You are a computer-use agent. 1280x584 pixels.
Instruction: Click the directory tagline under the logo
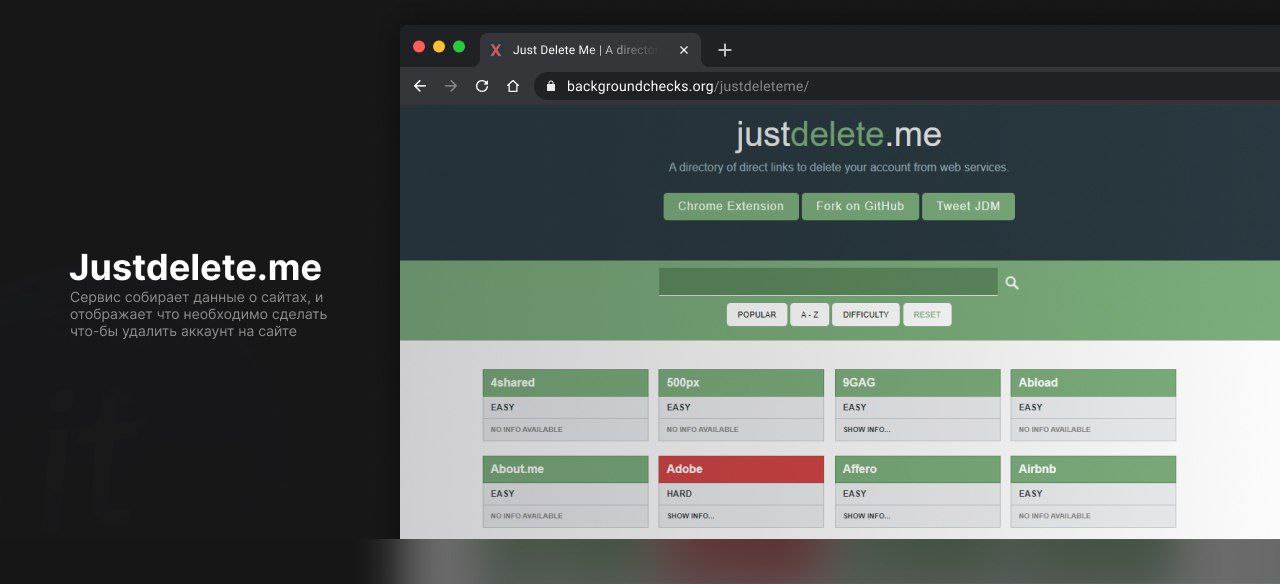[x=838, y=167]
